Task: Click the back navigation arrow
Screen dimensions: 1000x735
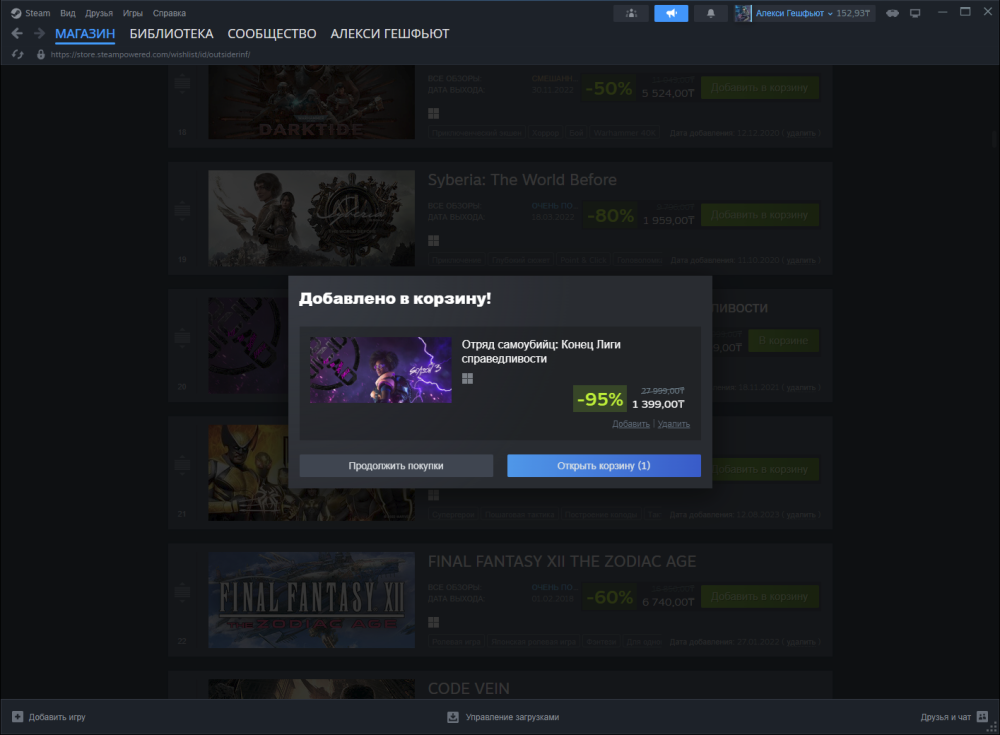Action: [x=17, y=34]
